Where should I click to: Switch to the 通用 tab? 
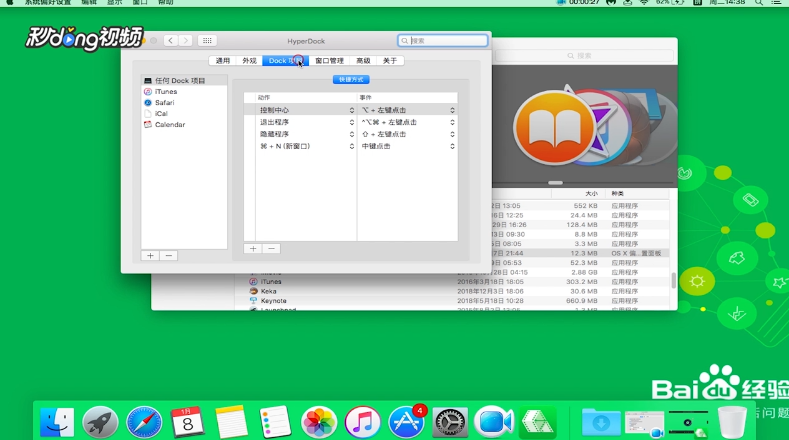coord(222,60)
